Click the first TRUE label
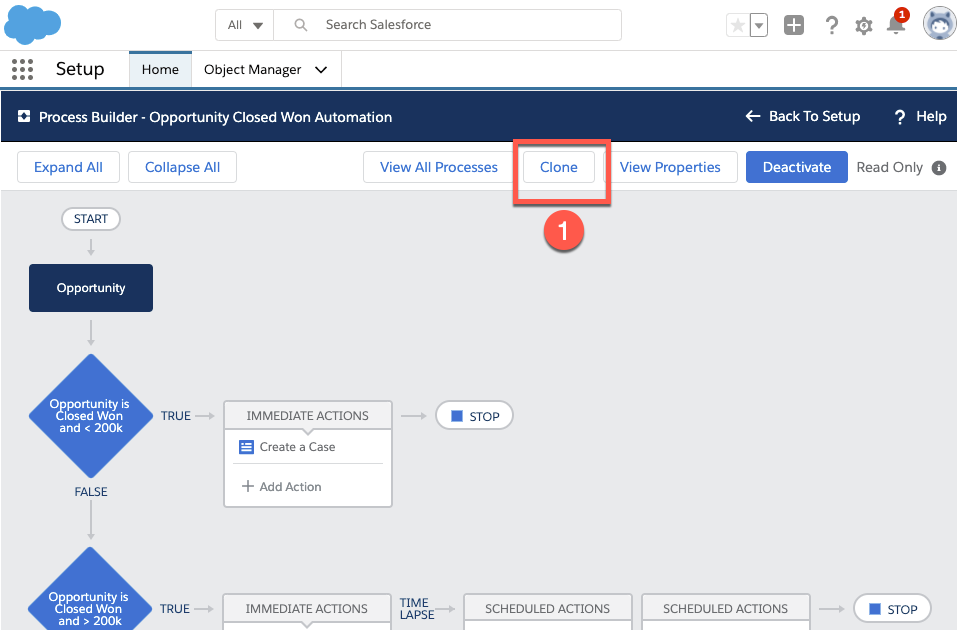Viewport: 957px width, 630px height. 176,416
